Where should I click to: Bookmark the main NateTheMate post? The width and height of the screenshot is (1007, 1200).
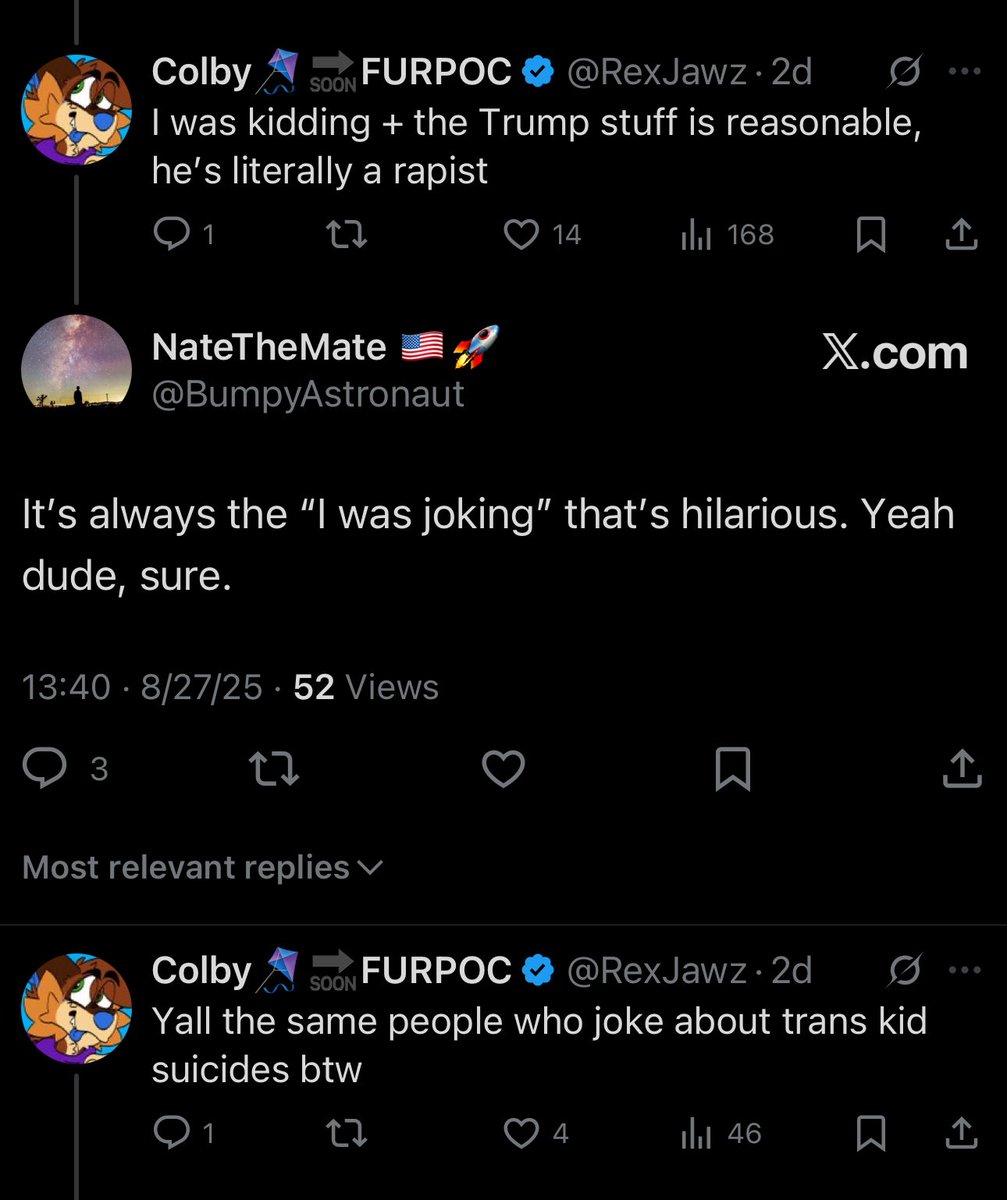(733, 769)
